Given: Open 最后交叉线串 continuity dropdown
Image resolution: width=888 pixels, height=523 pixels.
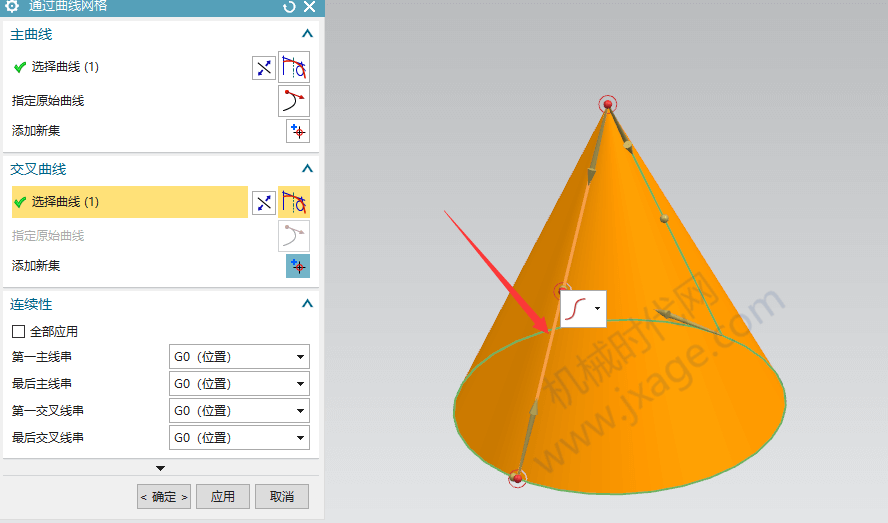Looking at the screenshot, I should [x=239, y=437].
